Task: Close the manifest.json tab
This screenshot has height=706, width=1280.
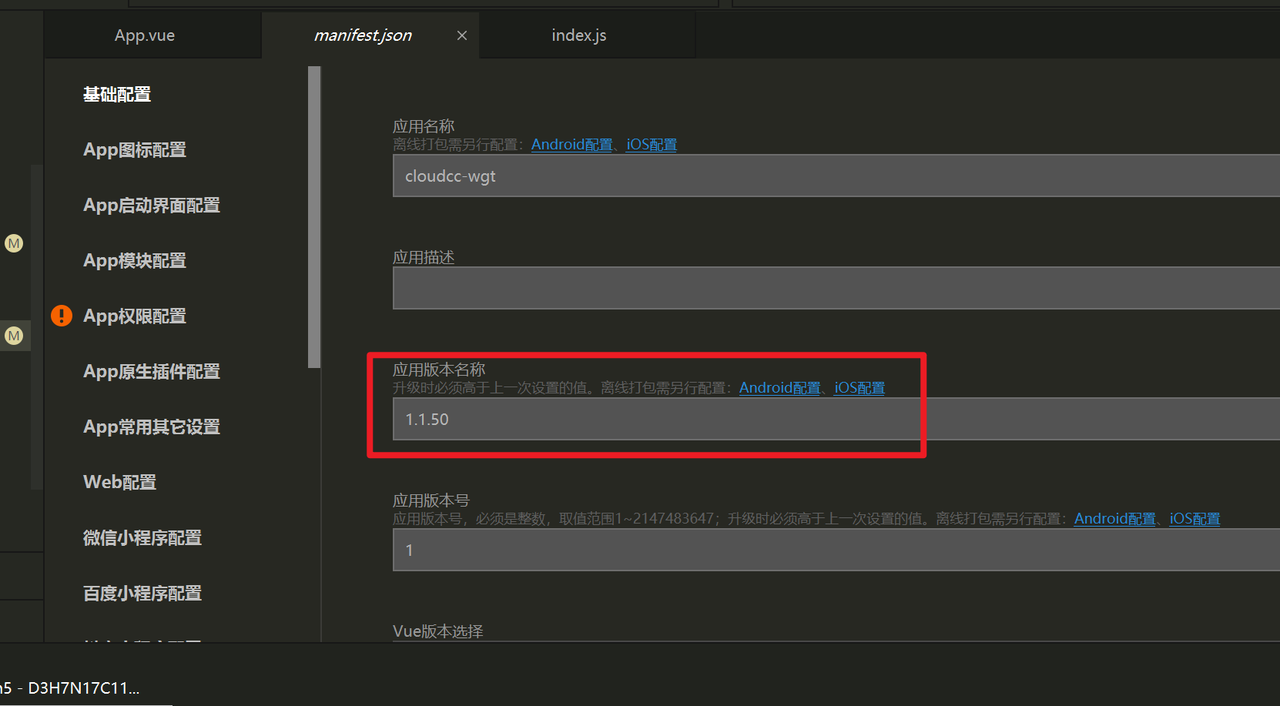Action: 462,35
